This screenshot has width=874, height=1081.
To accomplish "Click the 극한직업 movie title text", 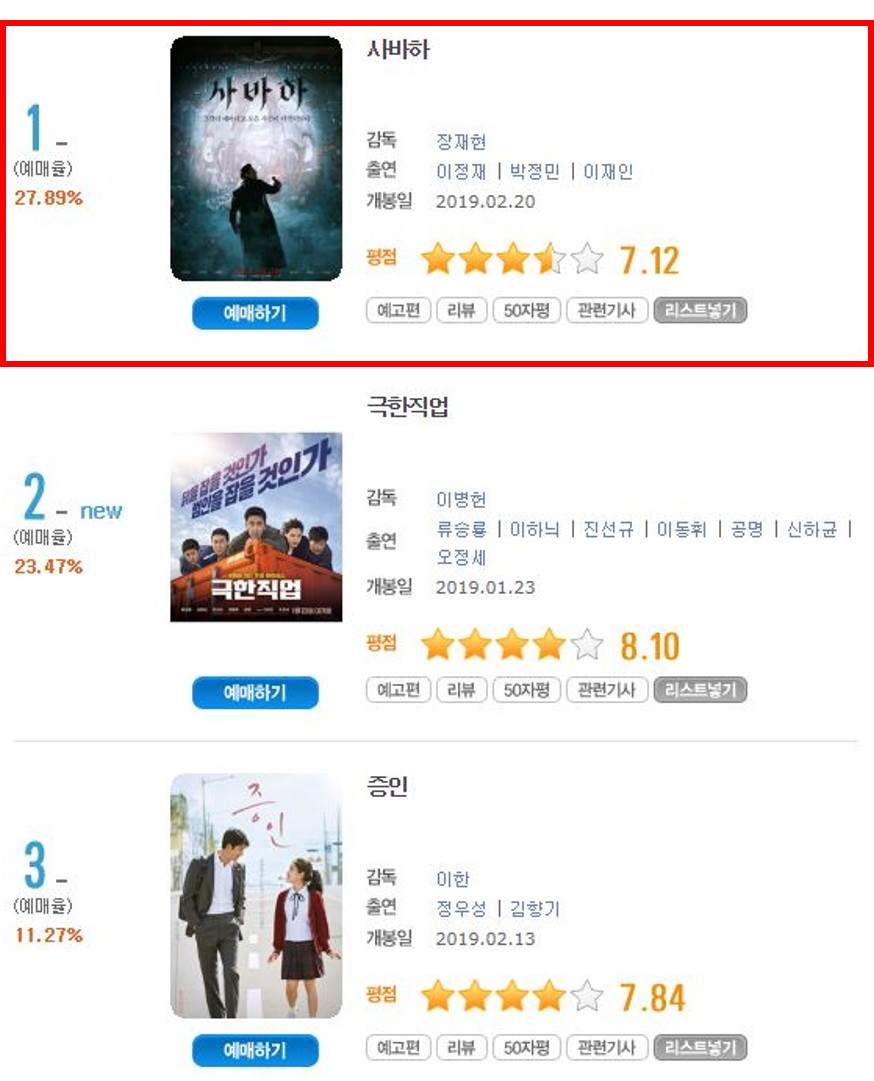I will [x=407, y=406].
